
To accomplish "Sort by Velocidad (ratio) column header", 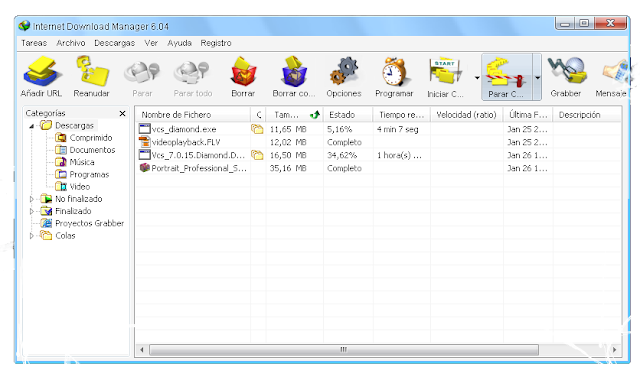I will (467, 115).
